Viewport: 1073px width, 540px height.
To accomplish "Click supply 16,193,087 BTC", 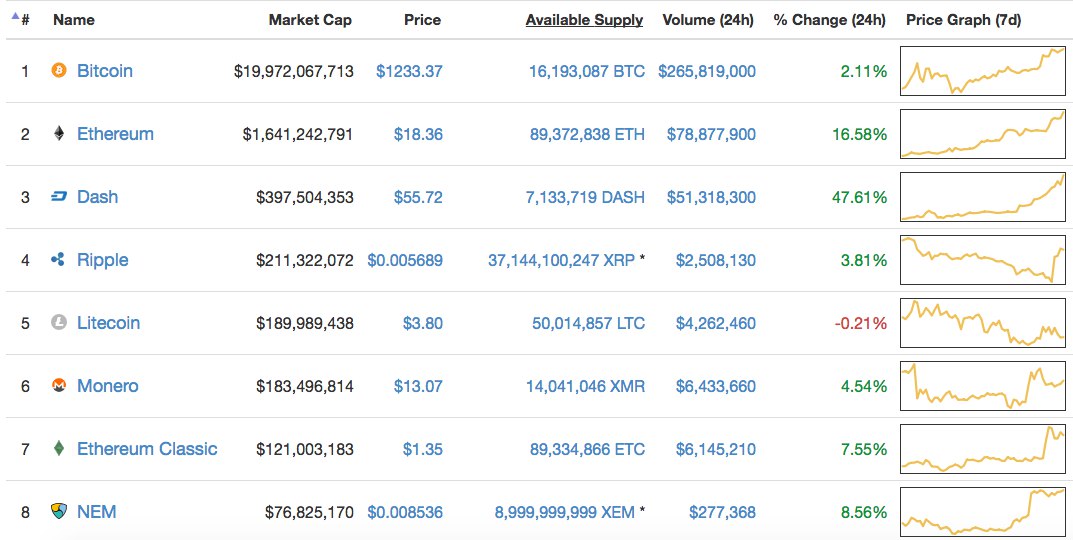I will pos(586,71).
